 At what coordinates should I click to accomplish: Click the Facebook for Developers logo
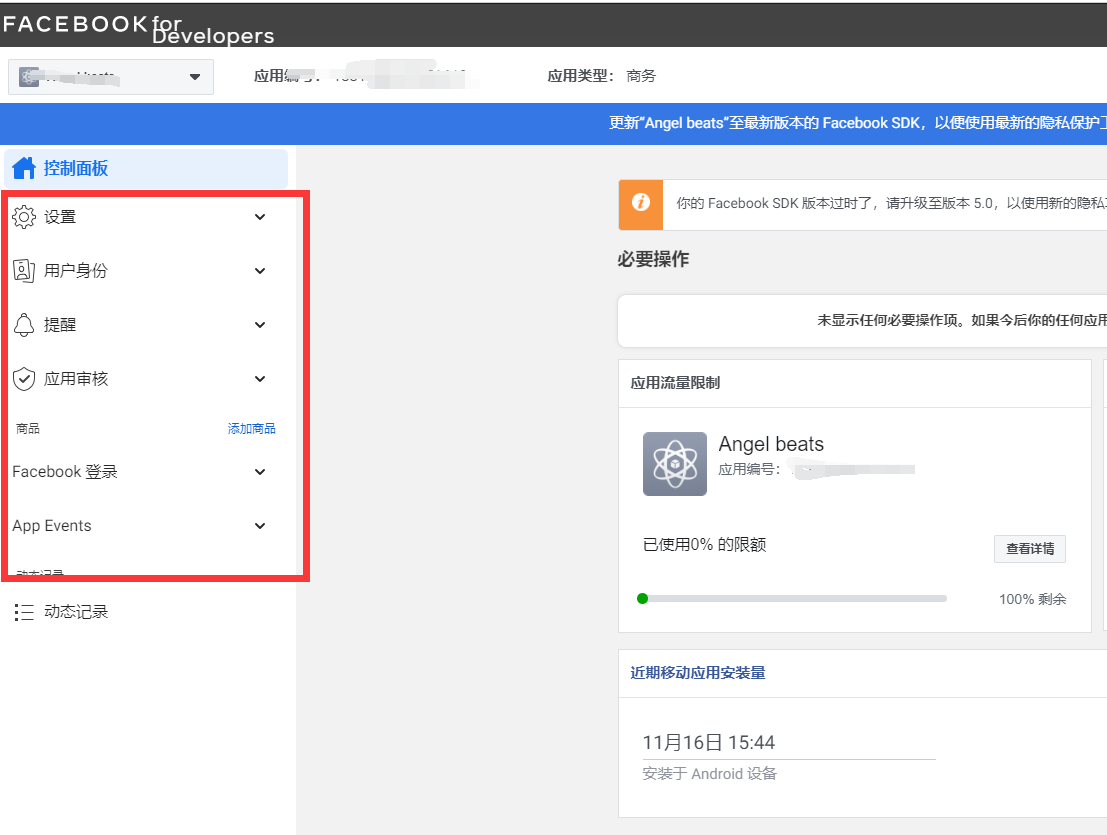[x=138, y=29]
